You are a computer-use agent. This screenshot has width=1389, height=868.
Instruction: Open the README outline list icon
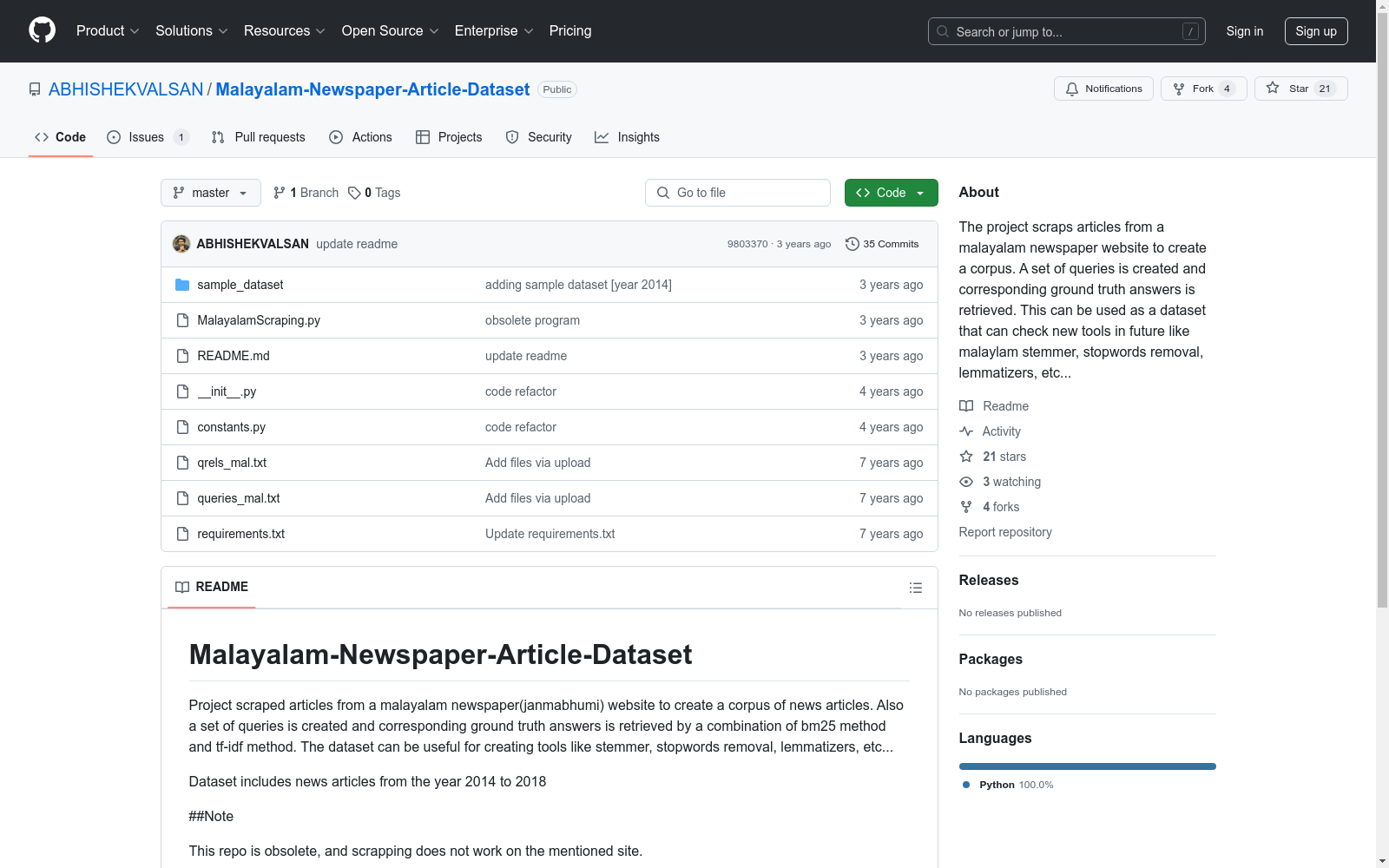[x=915, y=588]
